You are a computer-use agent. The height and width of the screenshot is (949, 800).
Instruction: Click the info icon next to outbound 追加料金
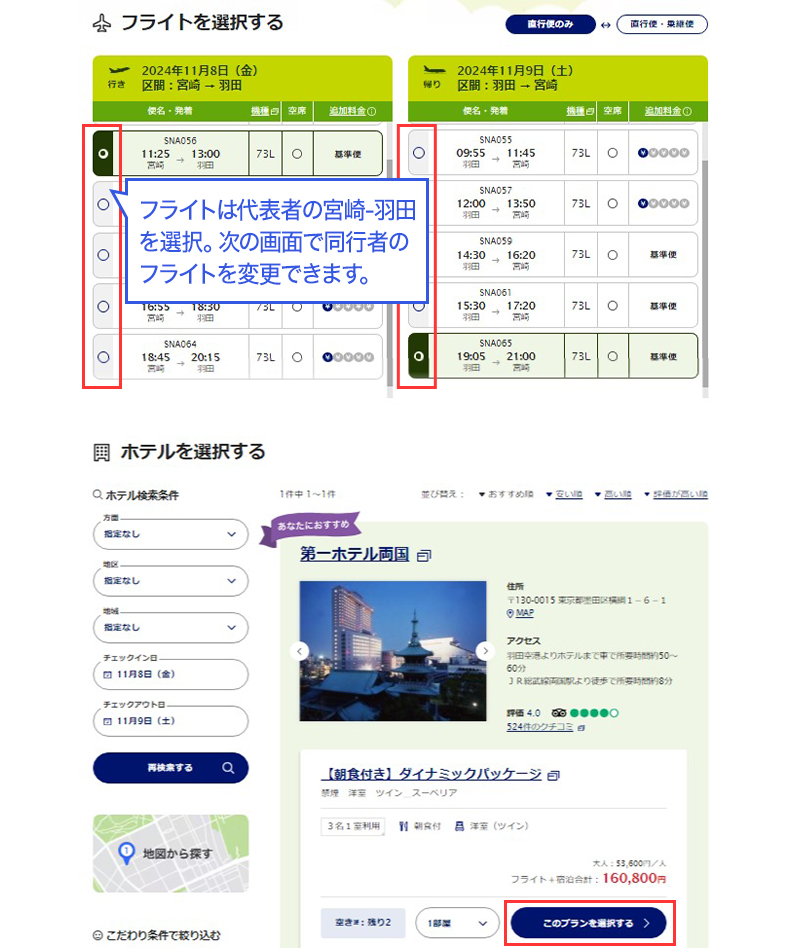coord(371,111)
